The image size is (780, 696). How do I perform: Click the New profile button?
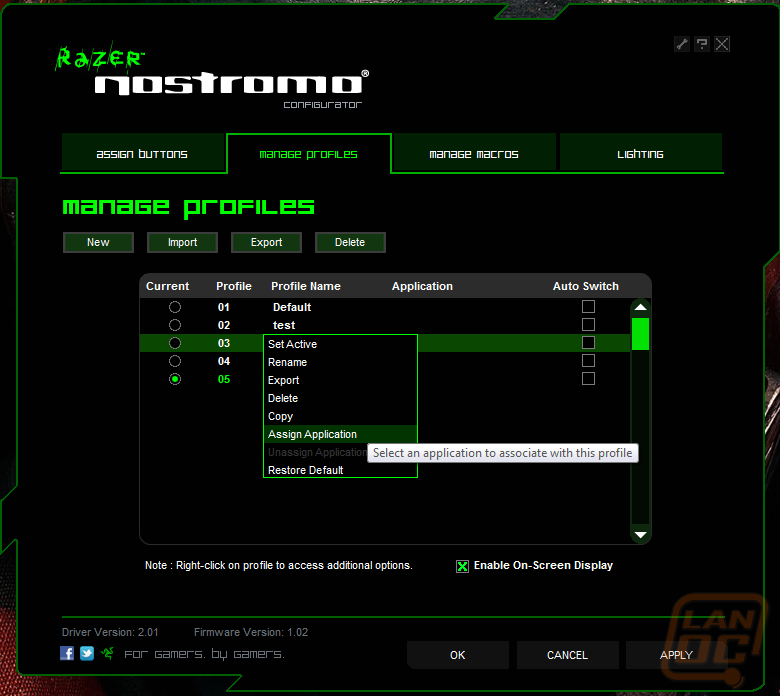click(x=98, y=242)
